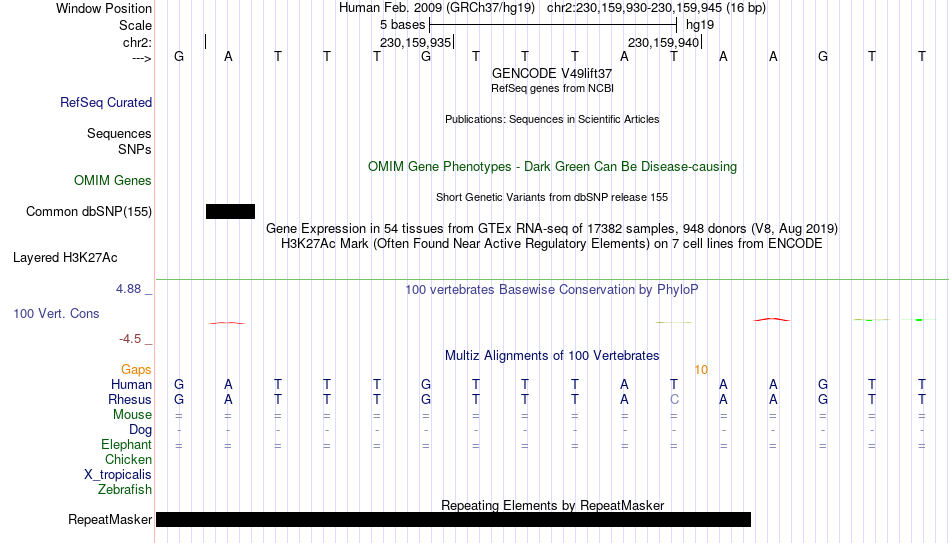Viewport: 950px width, 543px height.
Task: Click Human Feb. 2009 (GRCh37/hg19) assembly text
Action: (x=437, y=8)
